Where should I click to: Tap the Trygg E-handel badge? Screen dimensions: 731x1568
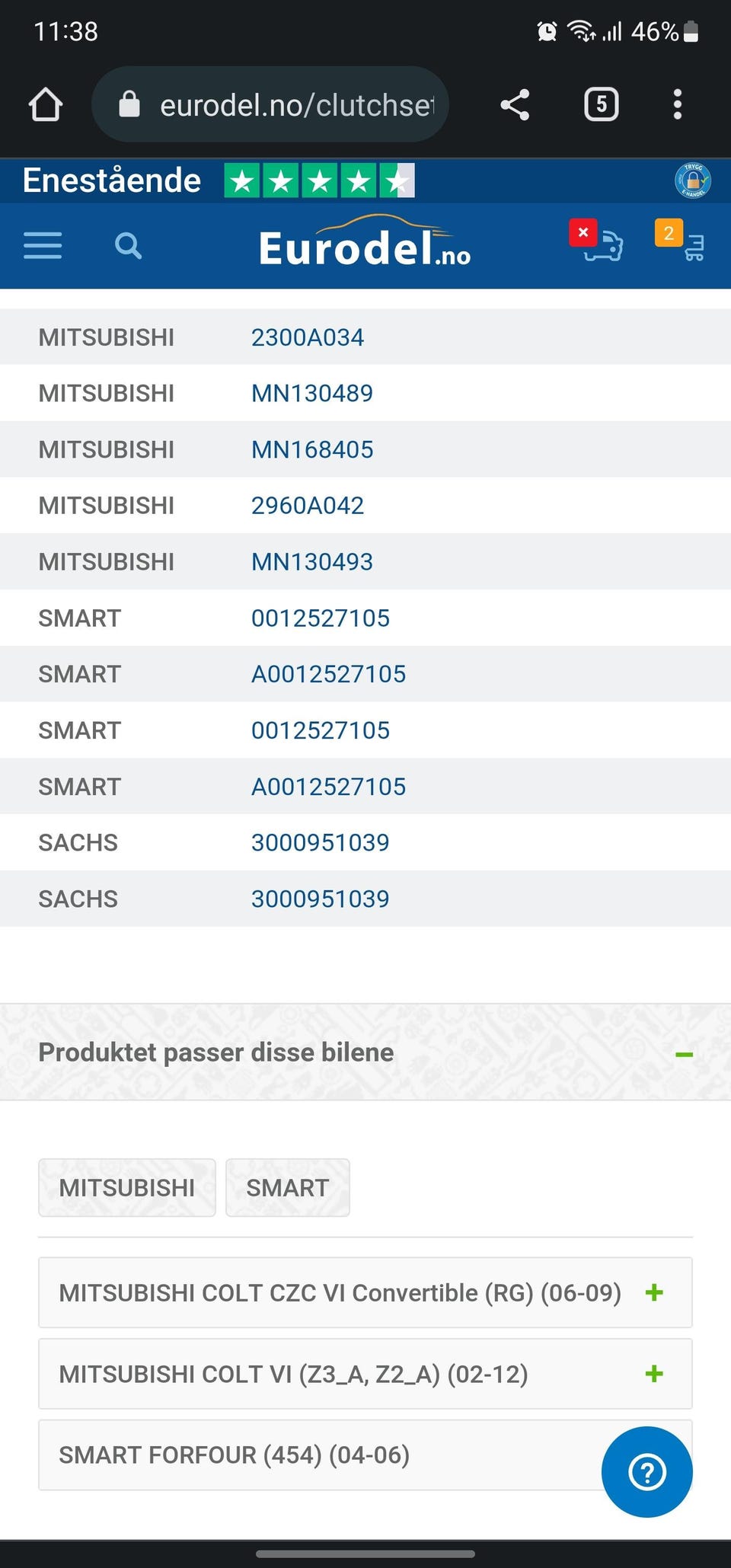[x=693, y=180]
